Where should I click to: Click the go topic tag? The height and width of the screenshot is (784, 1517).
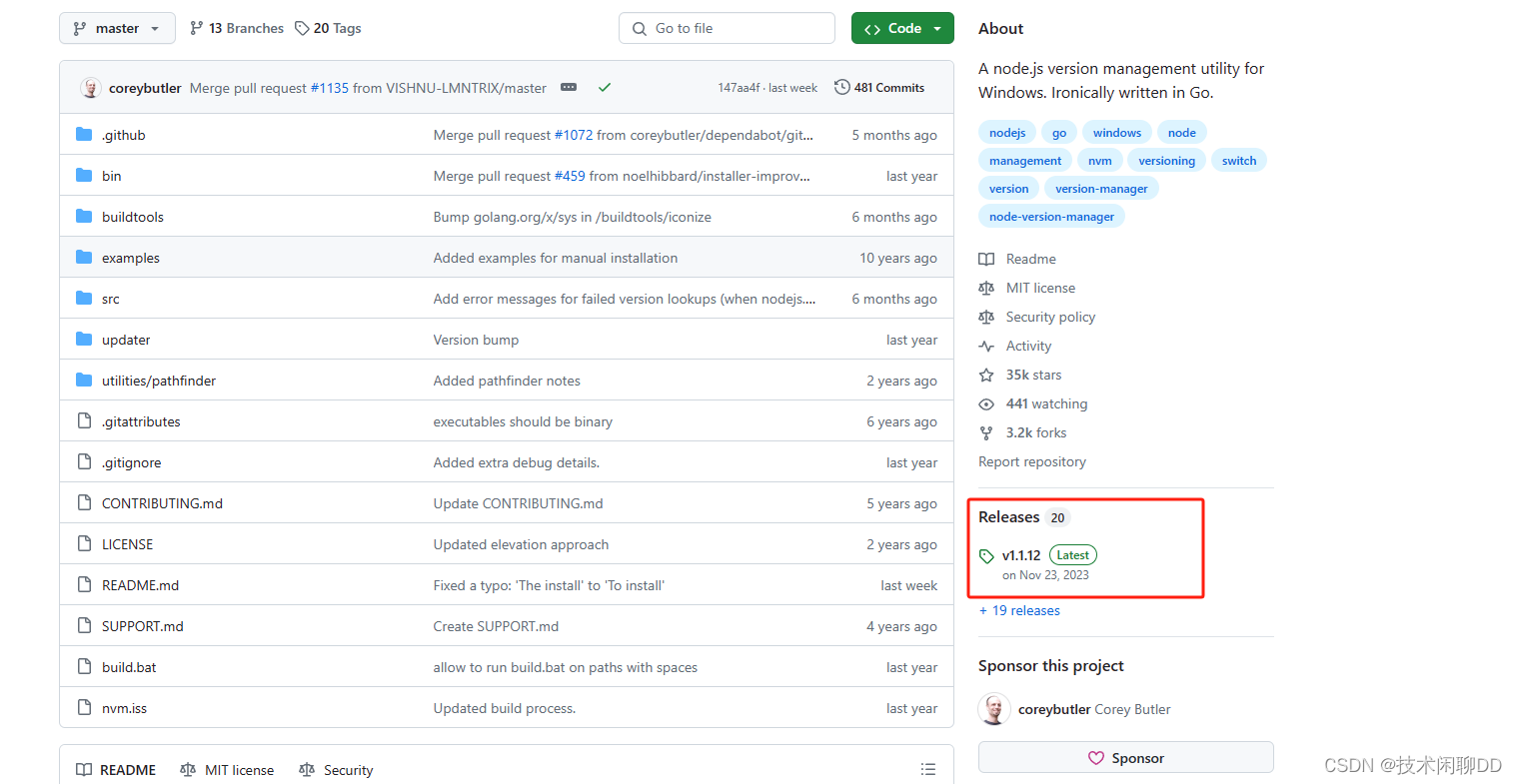pyautogui.click(x=1059, y=133)
